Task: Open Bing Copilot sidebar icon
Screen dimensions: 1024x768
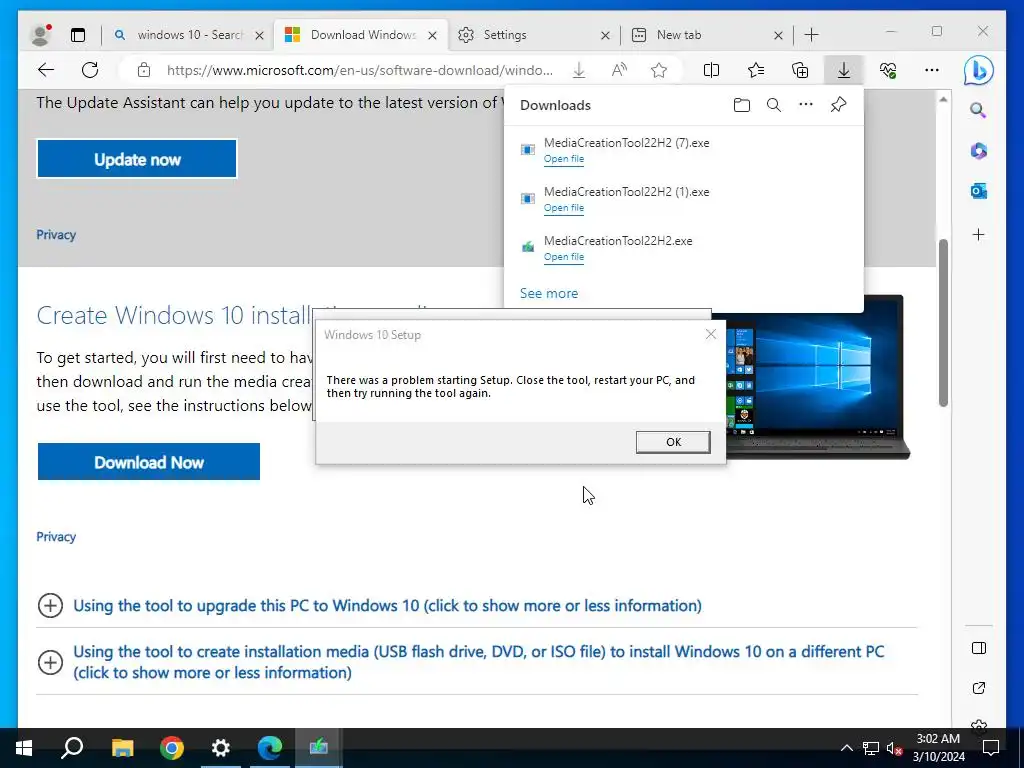Action: click(978, 71)
